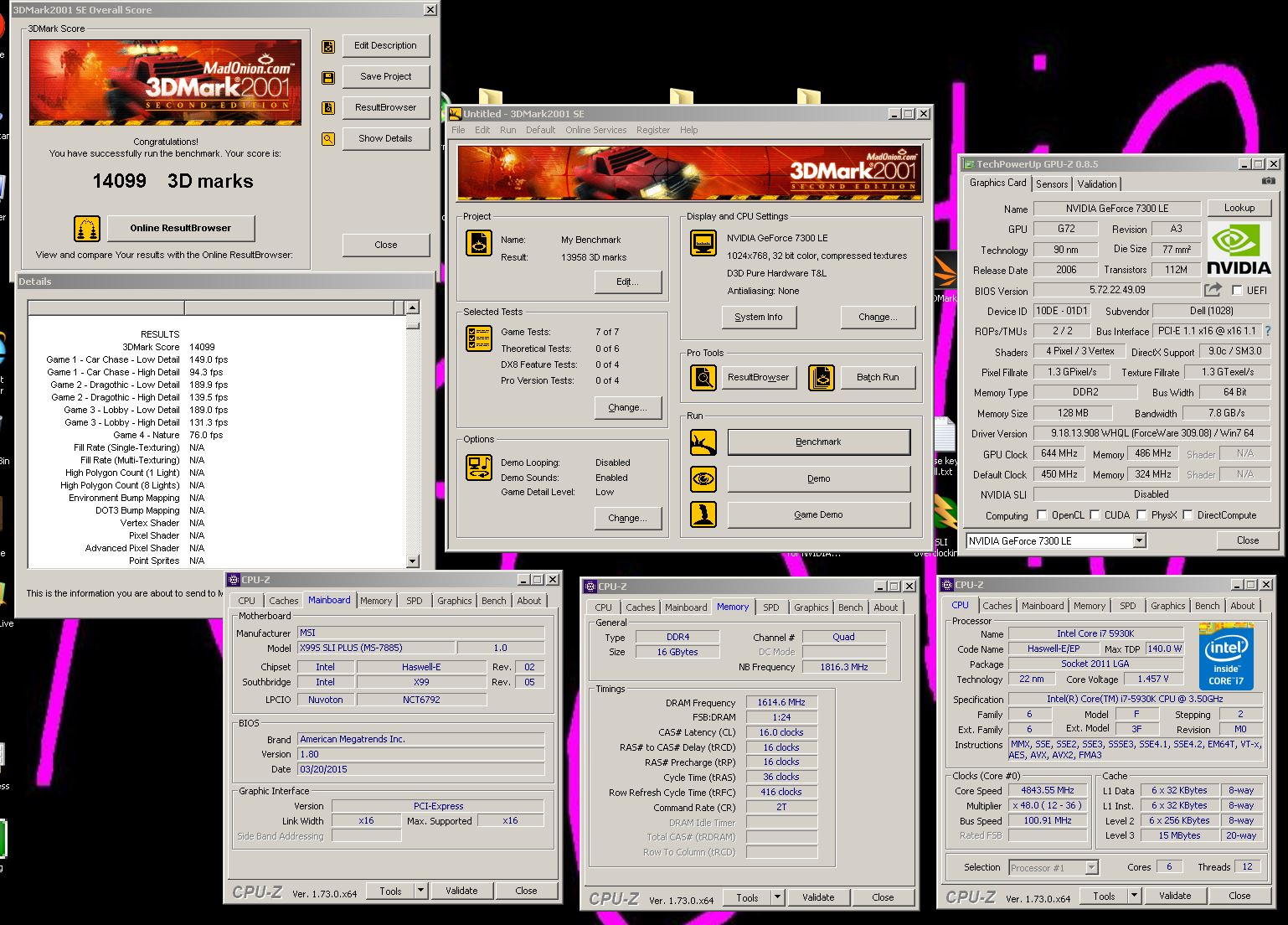Click the System Info button

(x=759, y=317)
